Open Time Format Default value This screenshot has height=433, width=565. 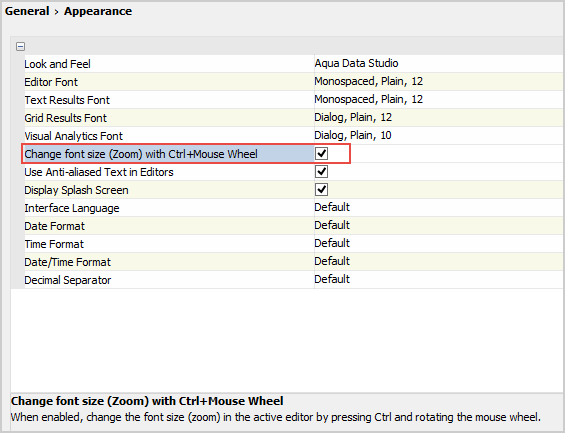439,244
